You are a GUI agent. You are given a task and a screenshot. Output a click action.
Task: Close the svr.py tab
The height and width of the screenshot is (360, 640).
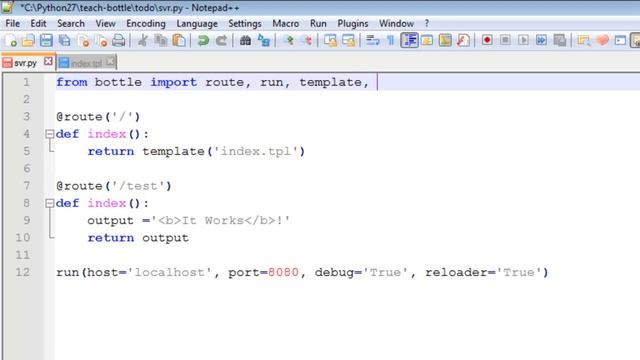click(48, 61)
